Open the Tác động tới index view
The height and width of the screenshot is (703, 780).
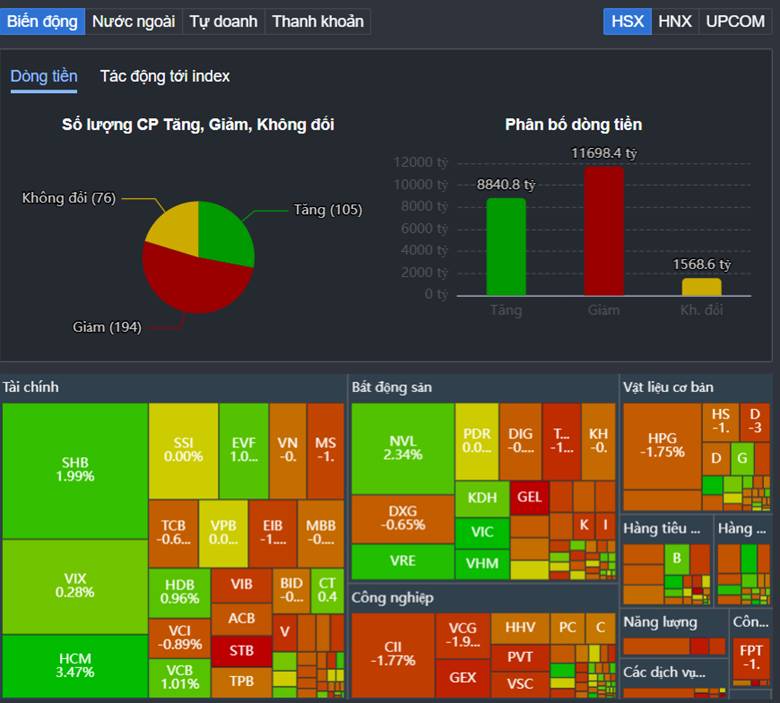[165, 76]
